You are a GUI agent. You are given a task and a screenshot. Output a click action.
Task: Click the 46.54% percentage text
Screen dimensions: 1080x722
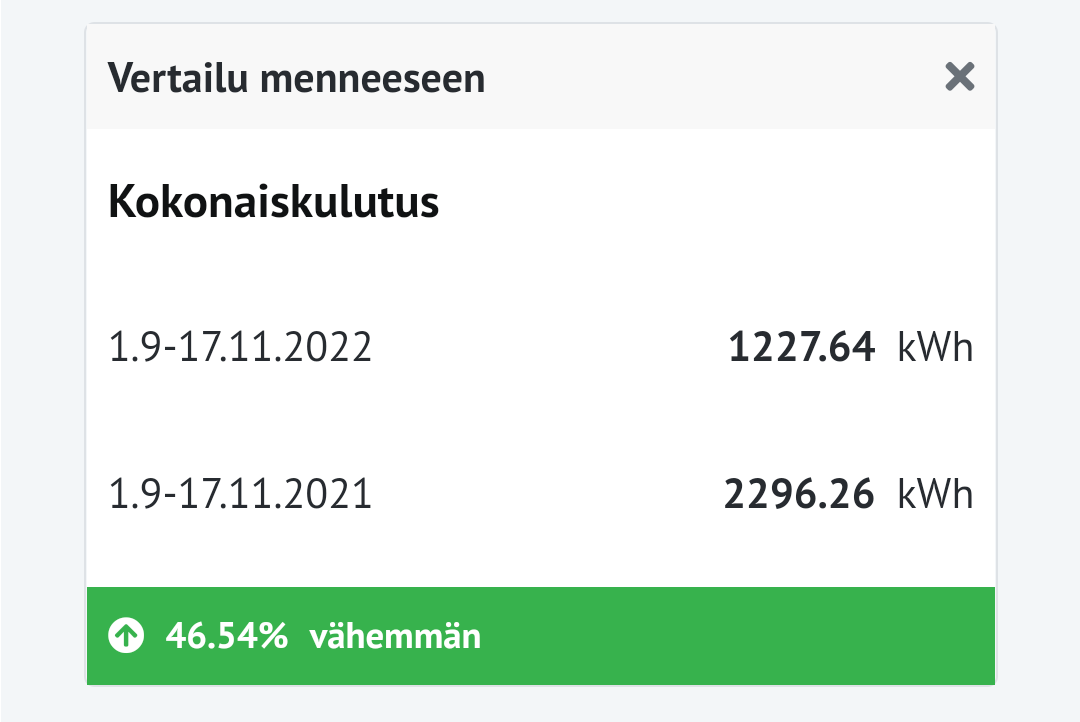click(227, 635)
